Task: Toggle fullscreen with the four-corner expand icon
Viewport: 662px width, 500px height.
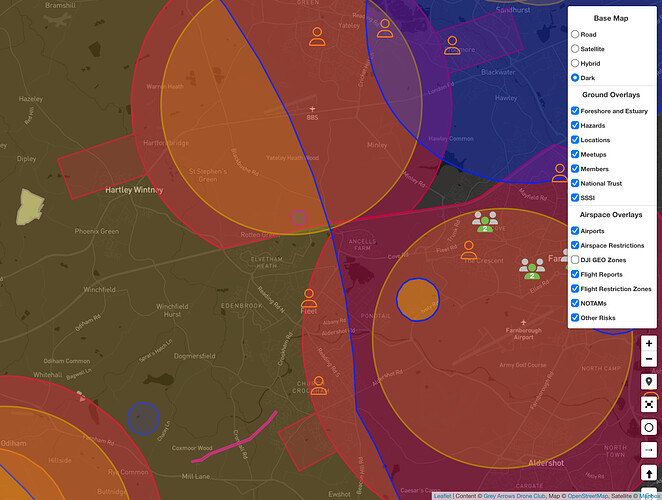Action: 649,405
